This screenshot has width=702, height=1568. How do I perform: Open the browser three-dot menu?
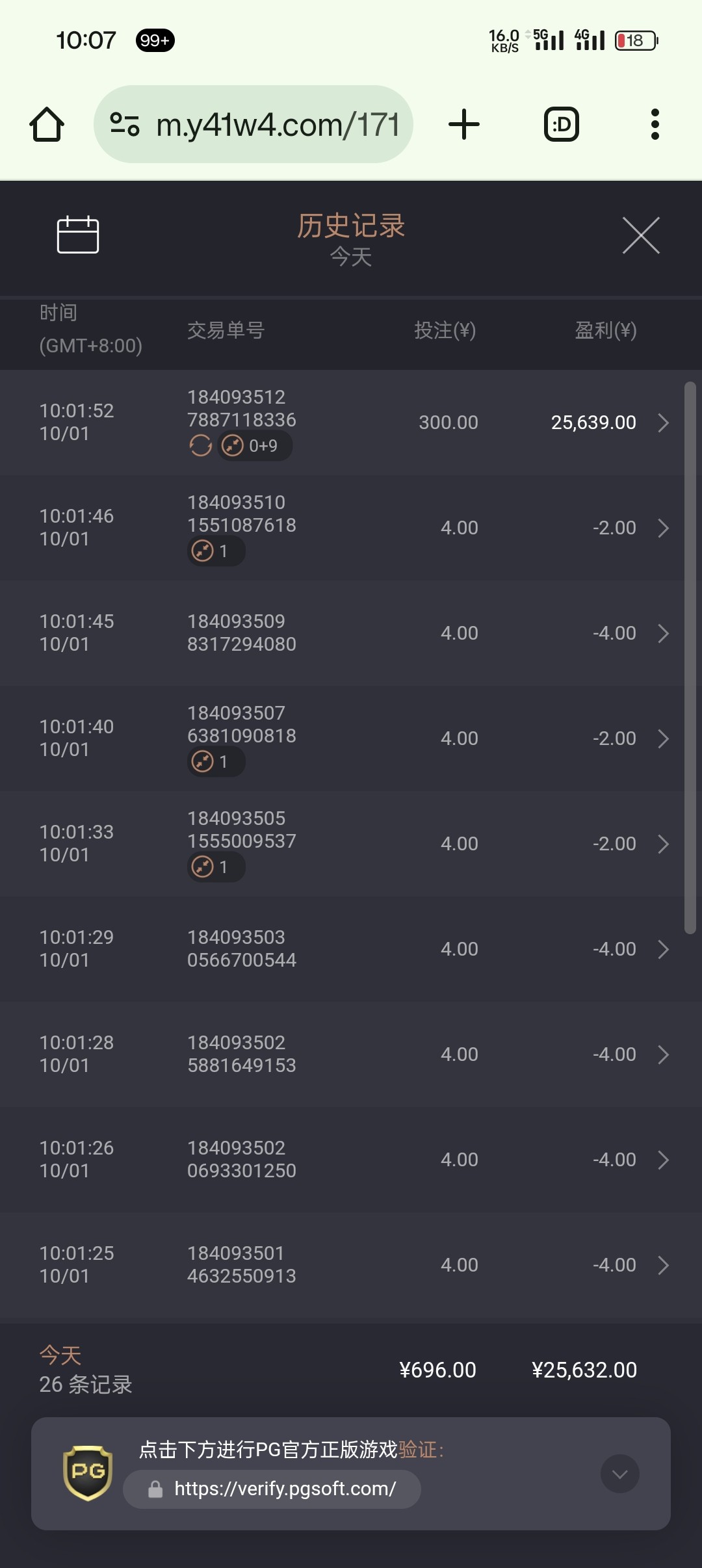[x=655, y=124]
